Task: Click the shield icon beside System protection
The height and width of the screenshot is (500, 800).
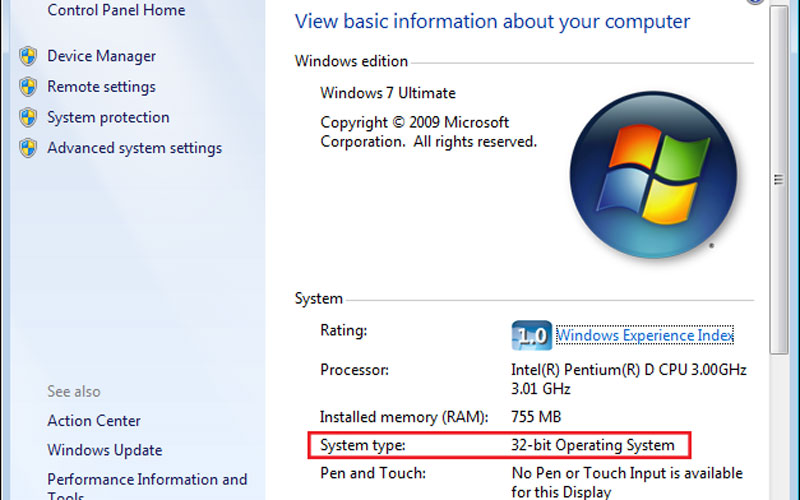Action: (x=28, y=117)
